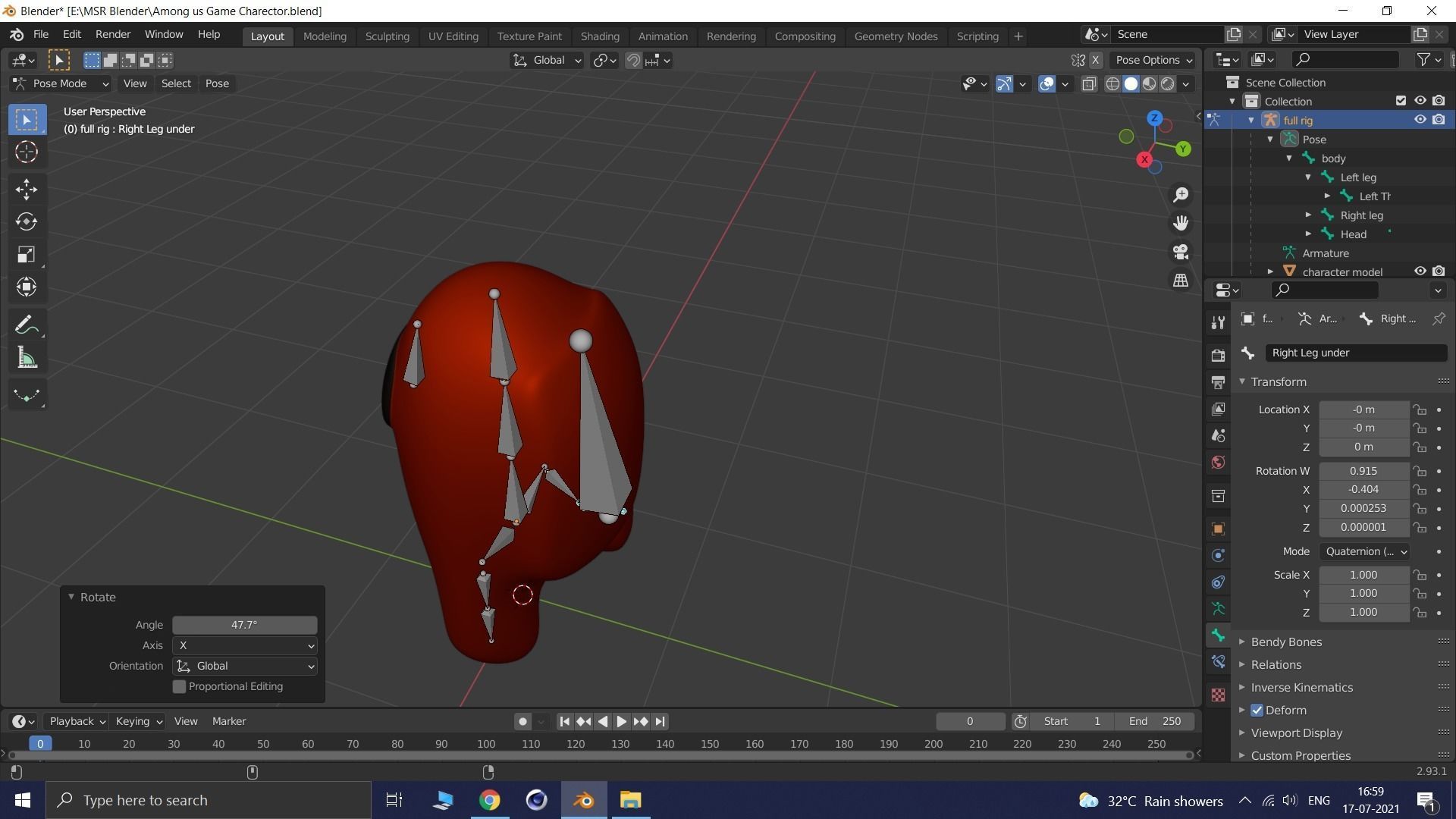Switch to the Sculpting workspace tab

[387, 36]
